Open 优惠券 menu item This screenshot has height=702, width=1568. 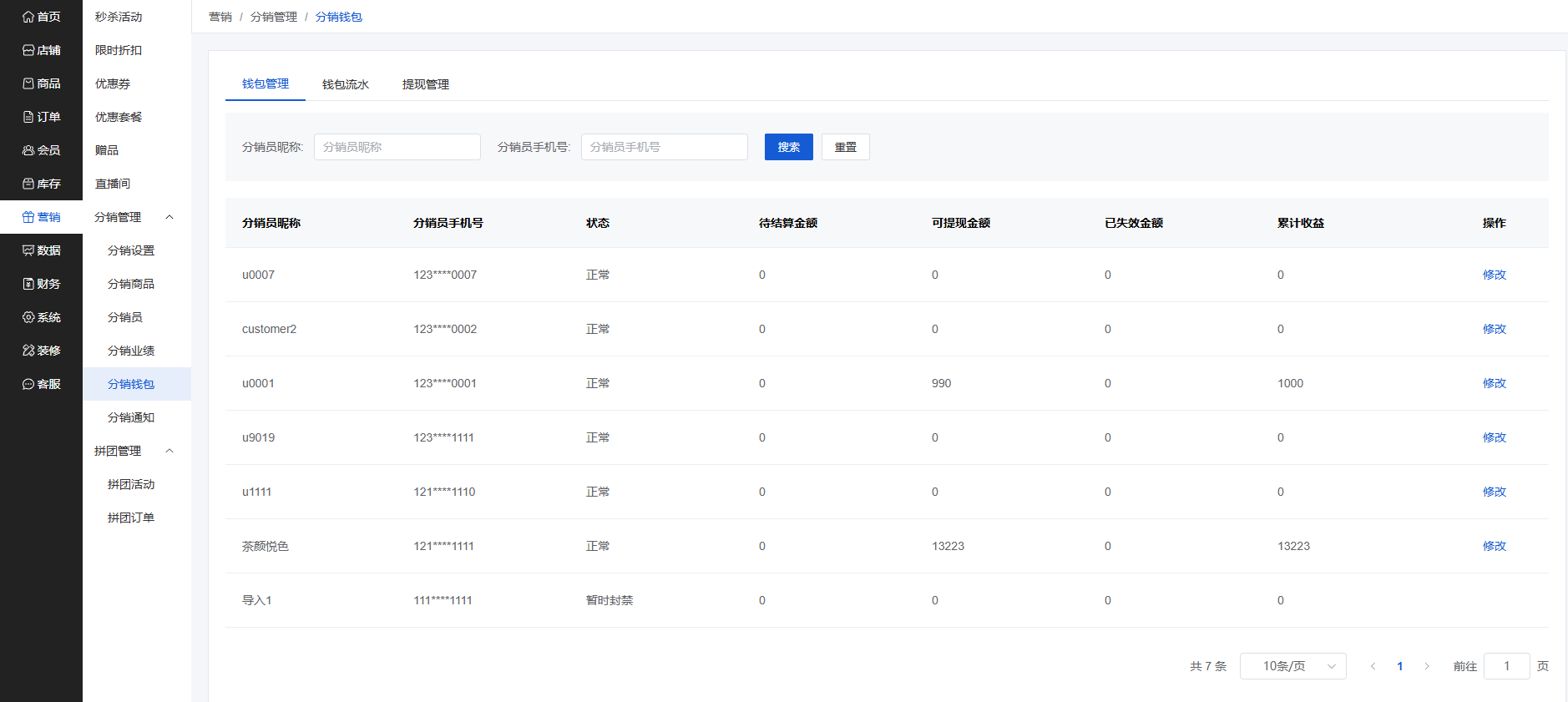(113, 83)
